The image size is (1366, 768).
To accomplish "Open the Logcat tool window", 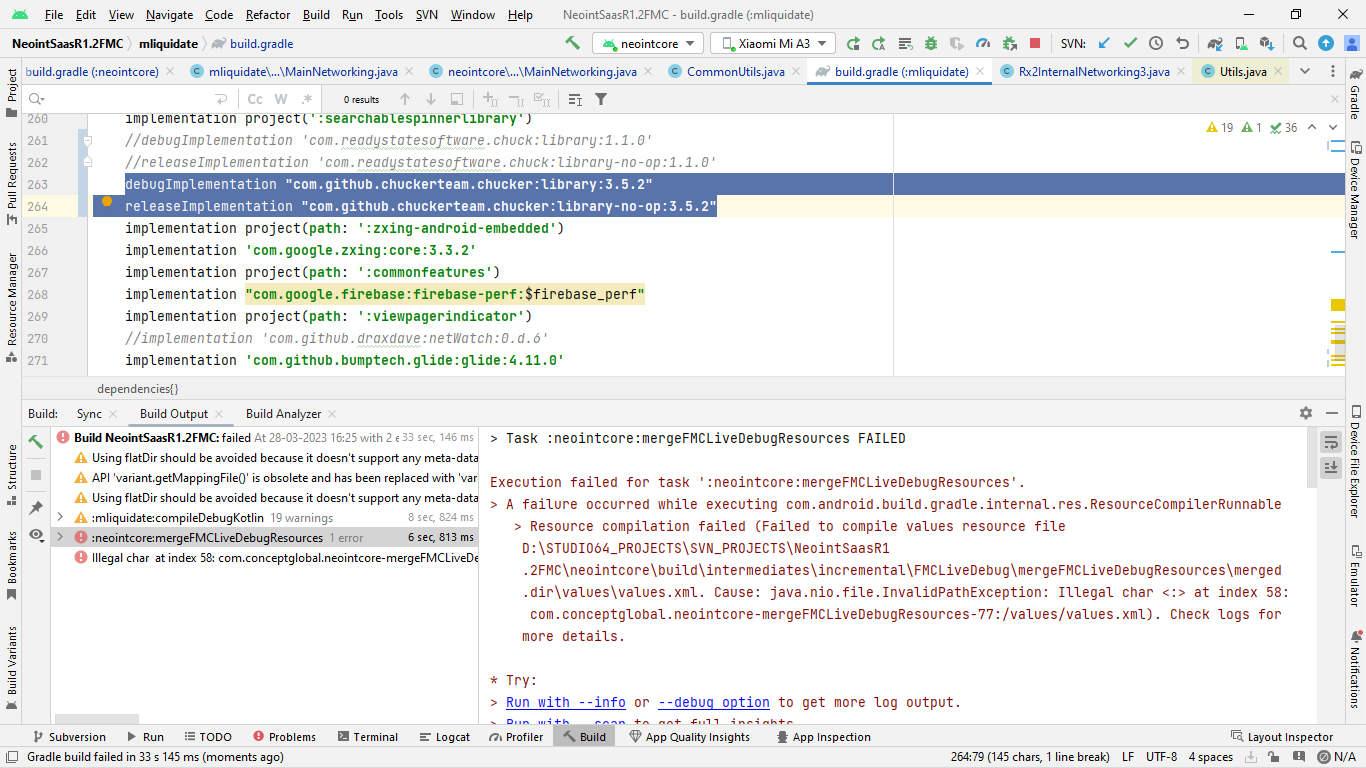I will pos(444,737).
